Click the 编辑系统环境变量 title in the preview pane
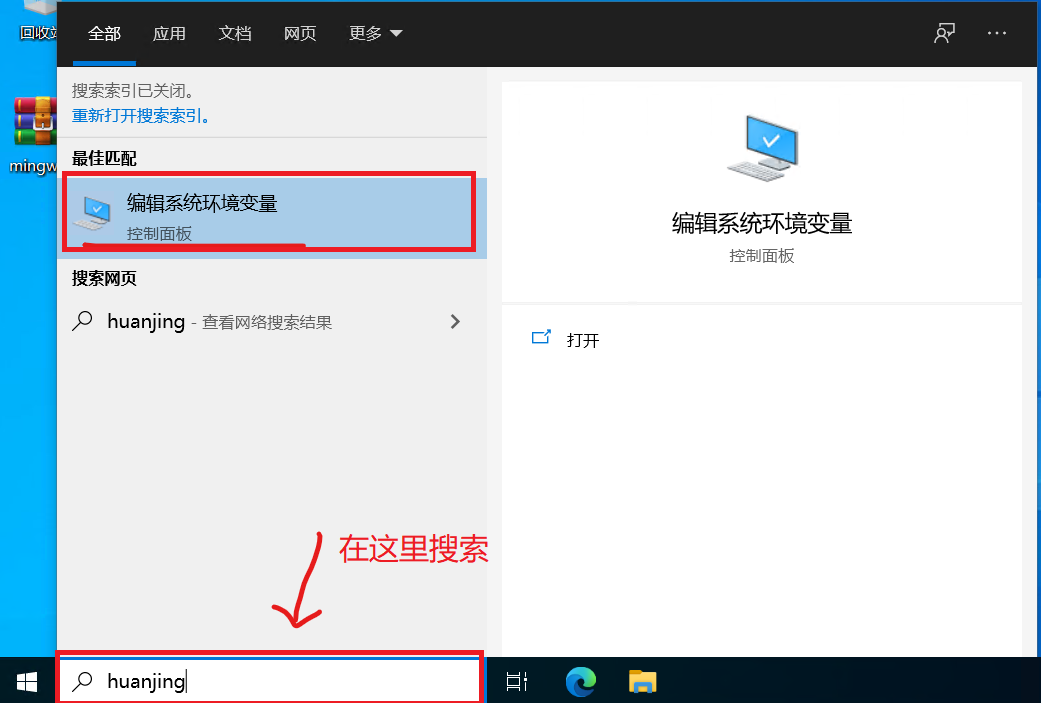This screenshot has width=1041, height=703. (x=762, y=223)
